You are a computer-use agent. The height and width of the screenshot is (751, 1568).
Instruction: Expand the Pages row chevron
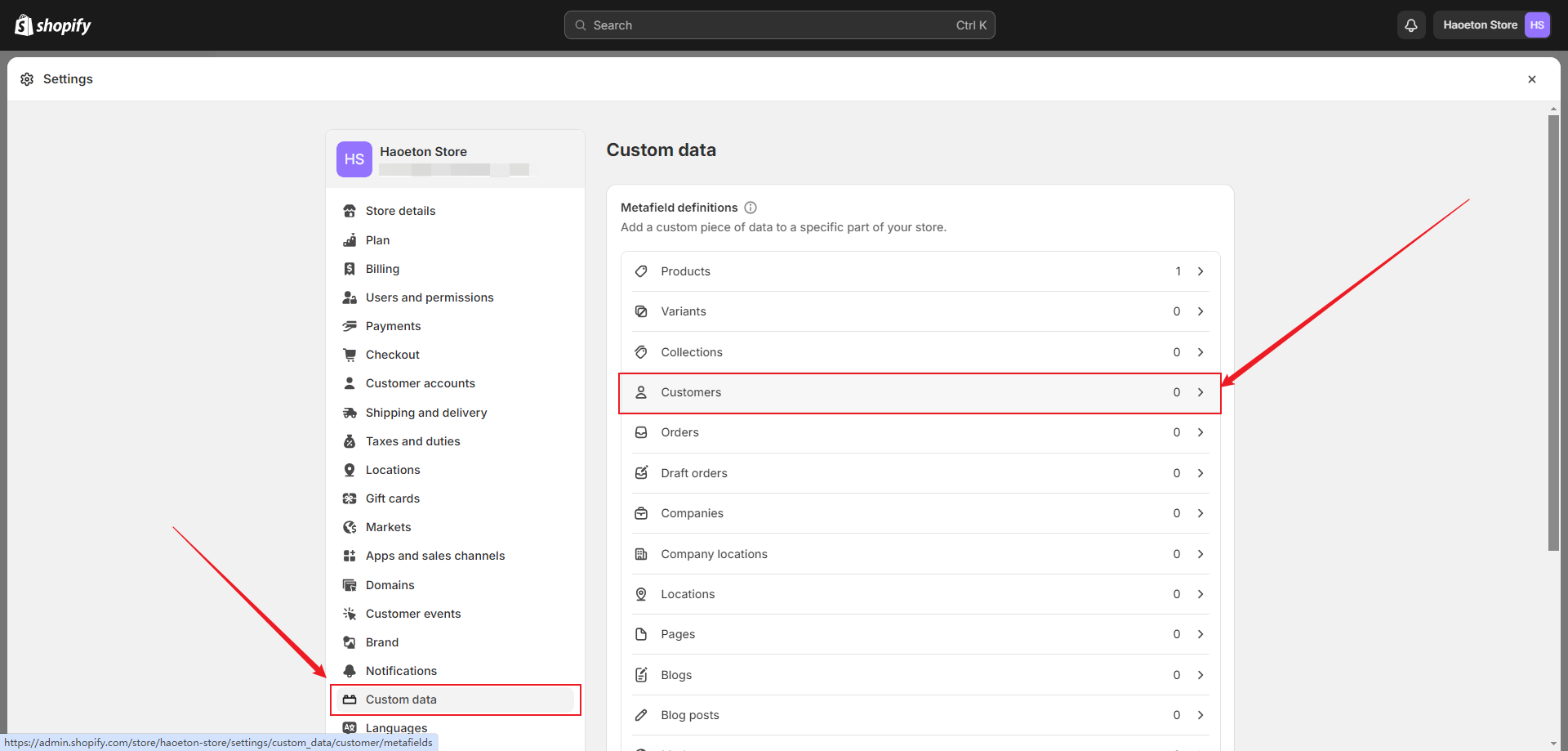[x=1200, y=634]
